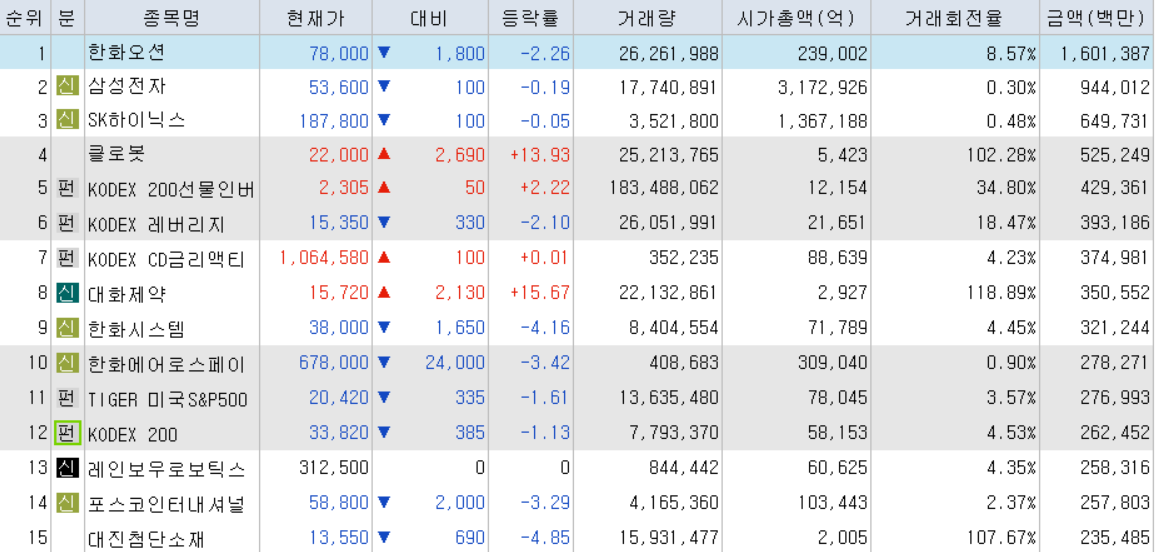Click the down arrow in 포스코인터내셔널 row

[383, 503]
